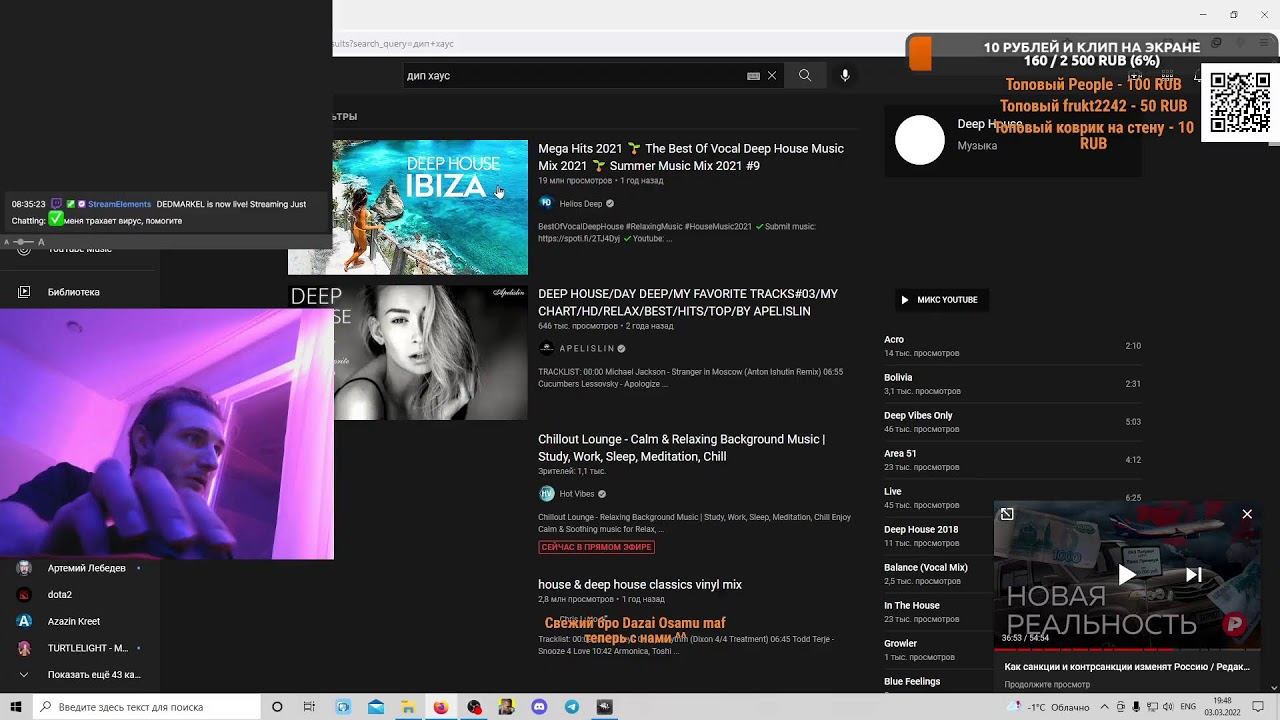Seek the miniplayer red progress bar
This screenshot has height=720, width=1280.
[x=1127, y=649]
